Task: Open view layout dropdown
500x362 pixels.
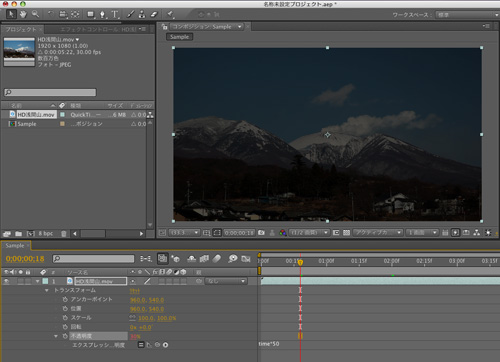Action: click(x=422, y=233)
